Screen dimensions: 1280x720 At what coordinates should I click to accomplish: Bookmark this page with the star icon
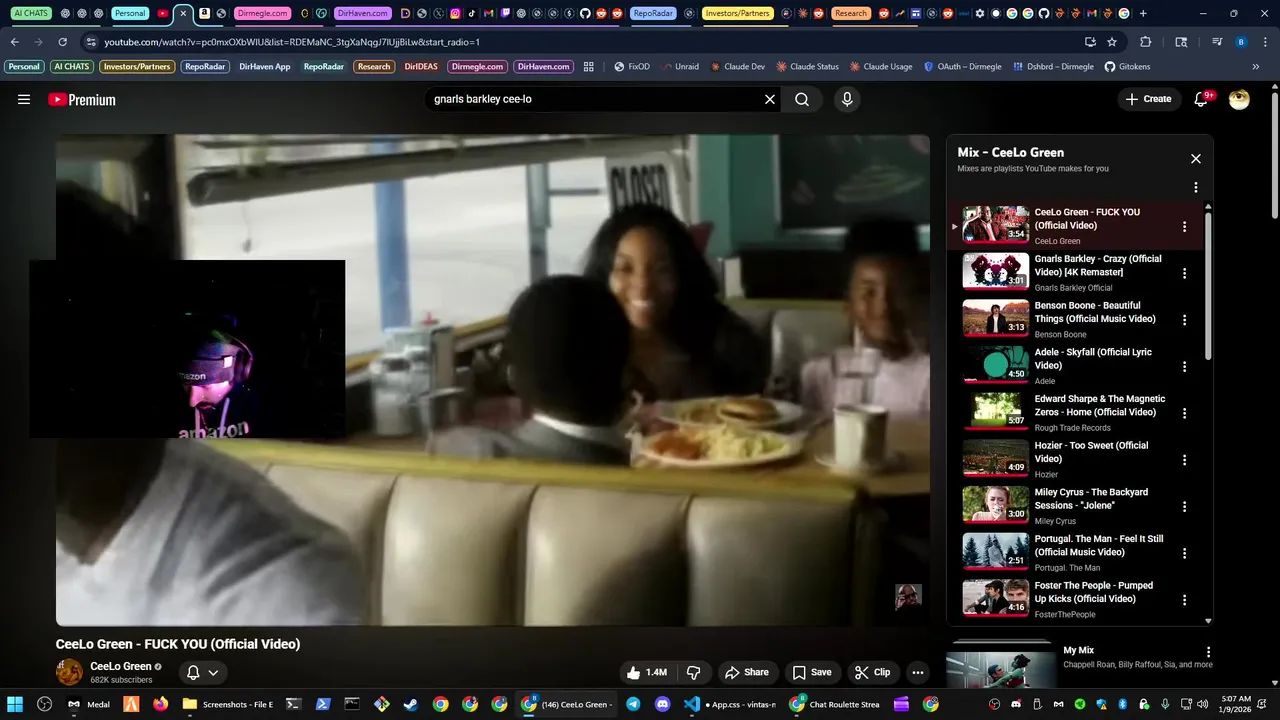click(1112, 42)
